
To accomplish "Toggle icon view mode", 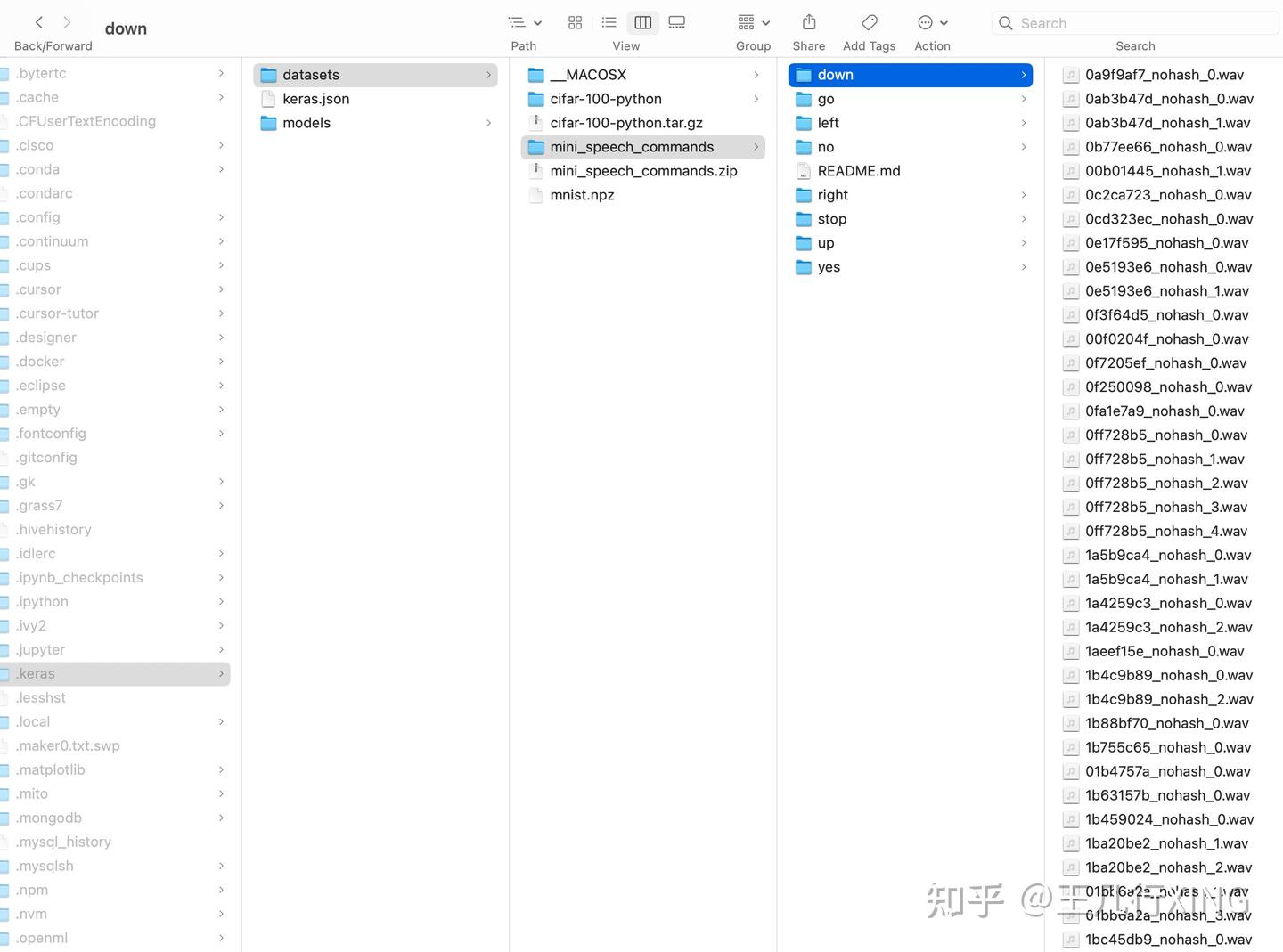I will 575,22.
